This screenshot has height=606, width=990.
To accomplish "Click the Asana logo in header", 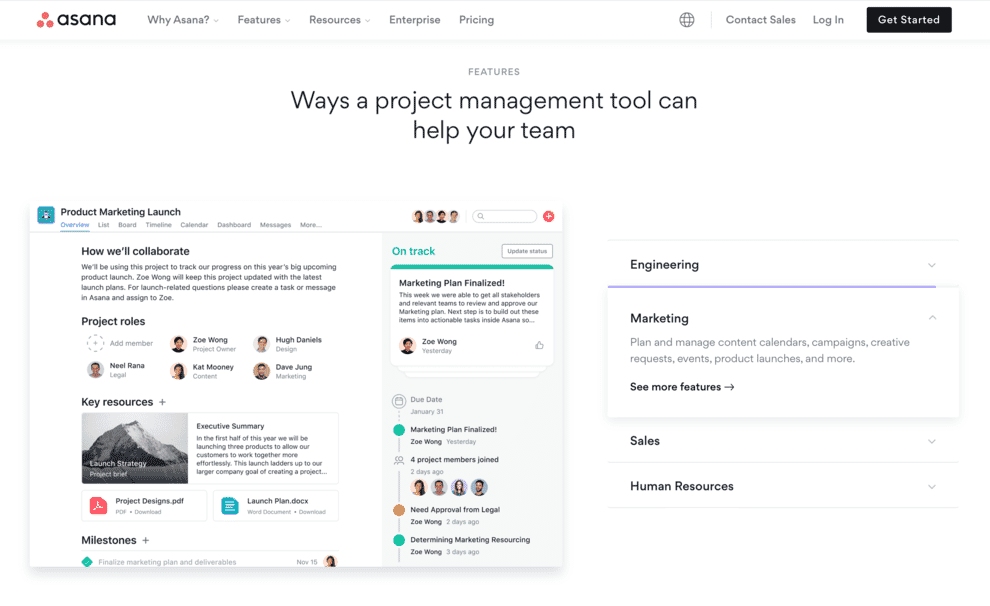I will 76,20.
